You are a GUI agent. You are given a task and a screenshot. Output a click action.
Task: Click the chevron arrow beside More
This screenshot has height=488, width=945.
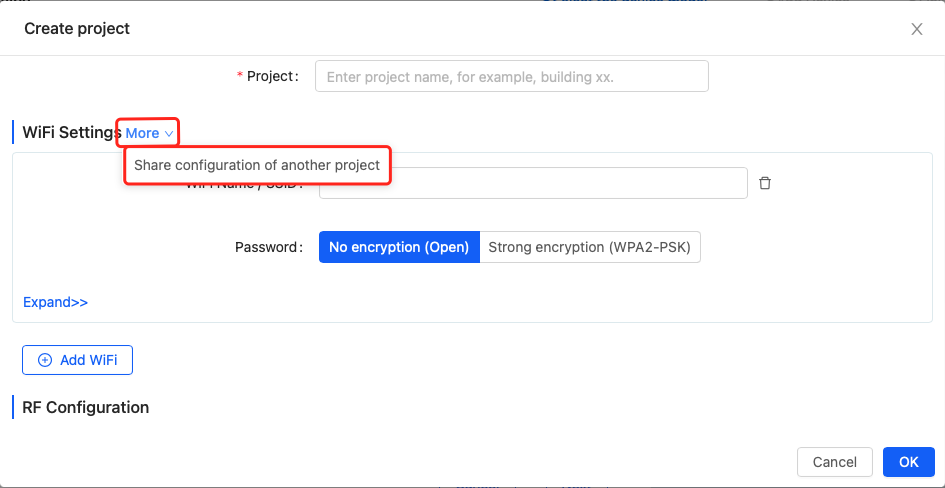169,133
